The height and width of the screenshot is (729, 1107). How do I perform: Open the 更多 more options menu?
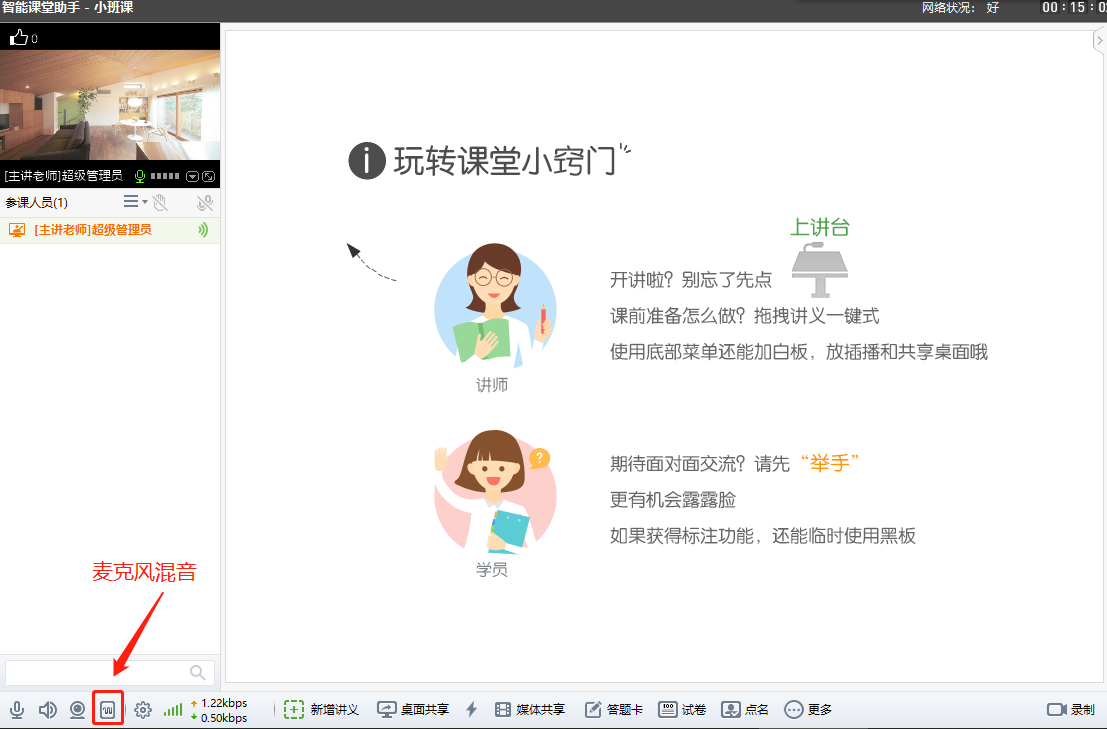click(x=808, y=710)
